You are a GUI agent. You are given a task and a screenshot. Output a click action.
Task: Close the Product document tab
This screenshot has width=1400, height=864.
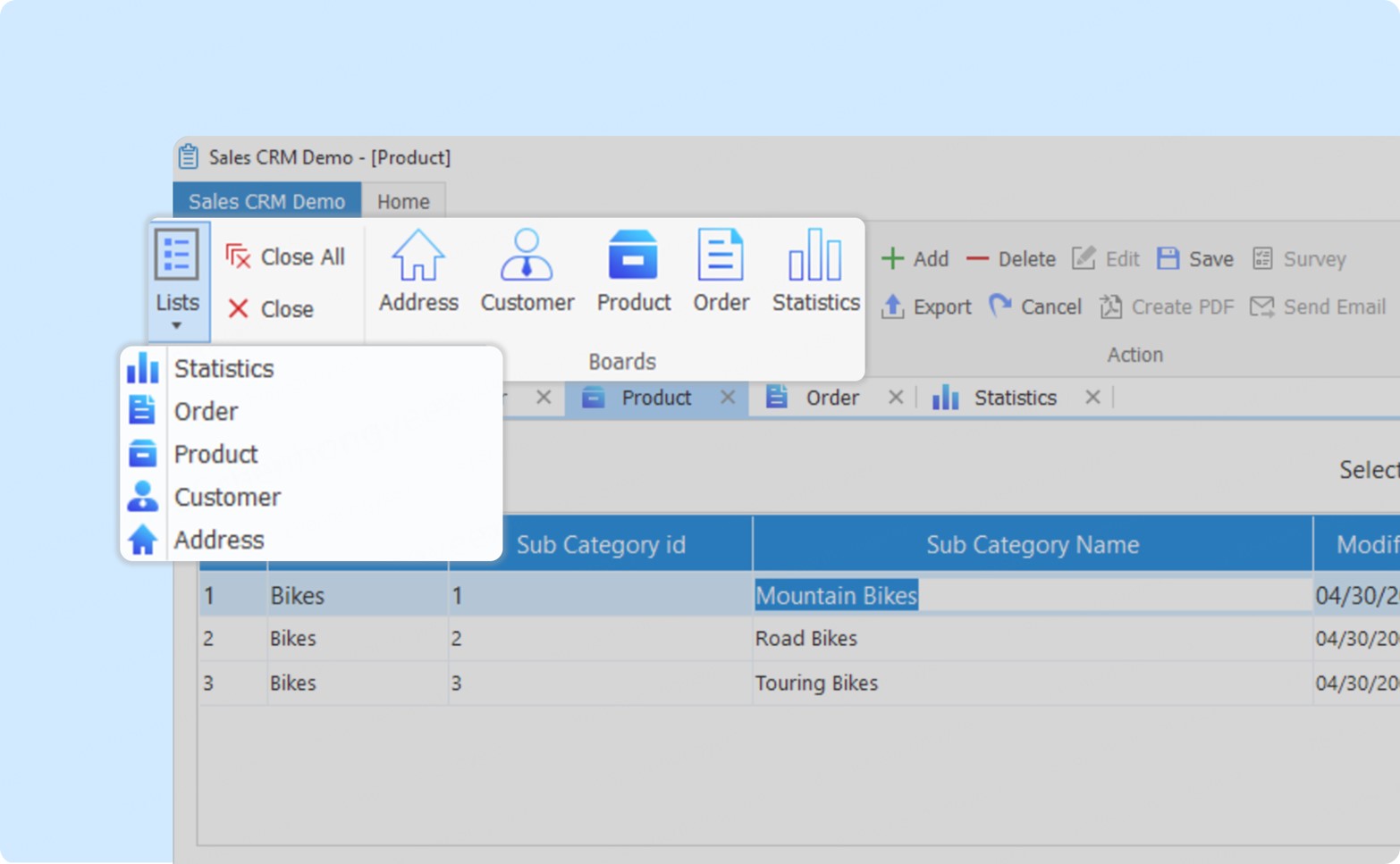(728, 398)
